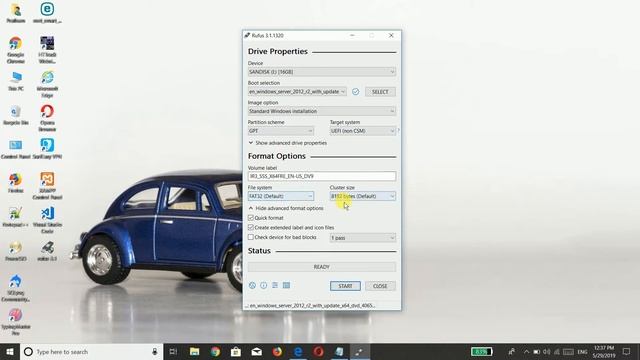Open File Explorer from taskbar

[x=195, y=351]
